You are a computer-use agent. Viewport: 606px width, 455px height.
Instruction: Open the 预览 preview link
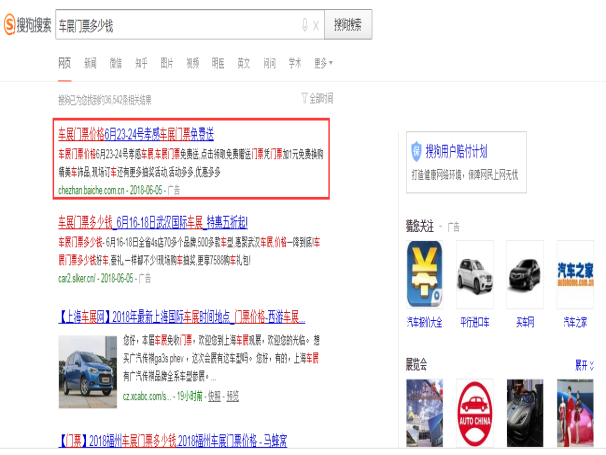232,396
